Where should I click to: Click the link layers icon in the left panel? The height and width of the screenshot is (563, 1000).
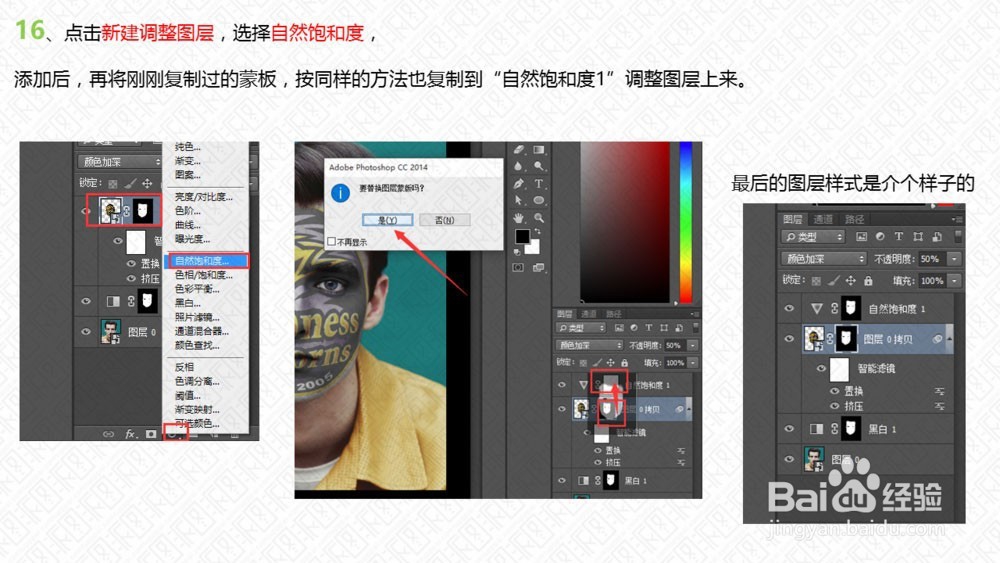tap(108, 434)
